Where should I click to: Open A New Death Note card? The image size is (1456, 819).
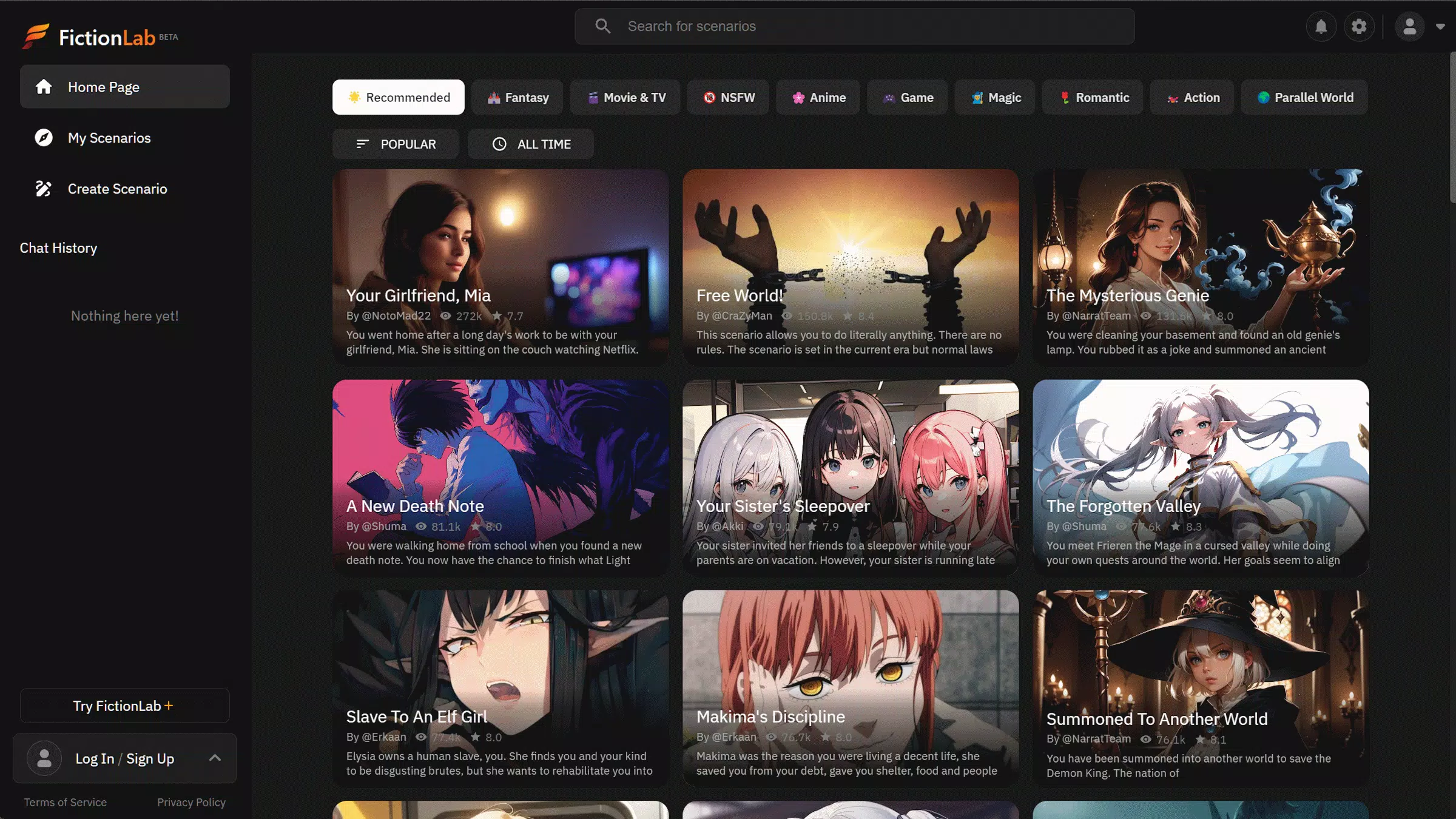tap(500, 477)
